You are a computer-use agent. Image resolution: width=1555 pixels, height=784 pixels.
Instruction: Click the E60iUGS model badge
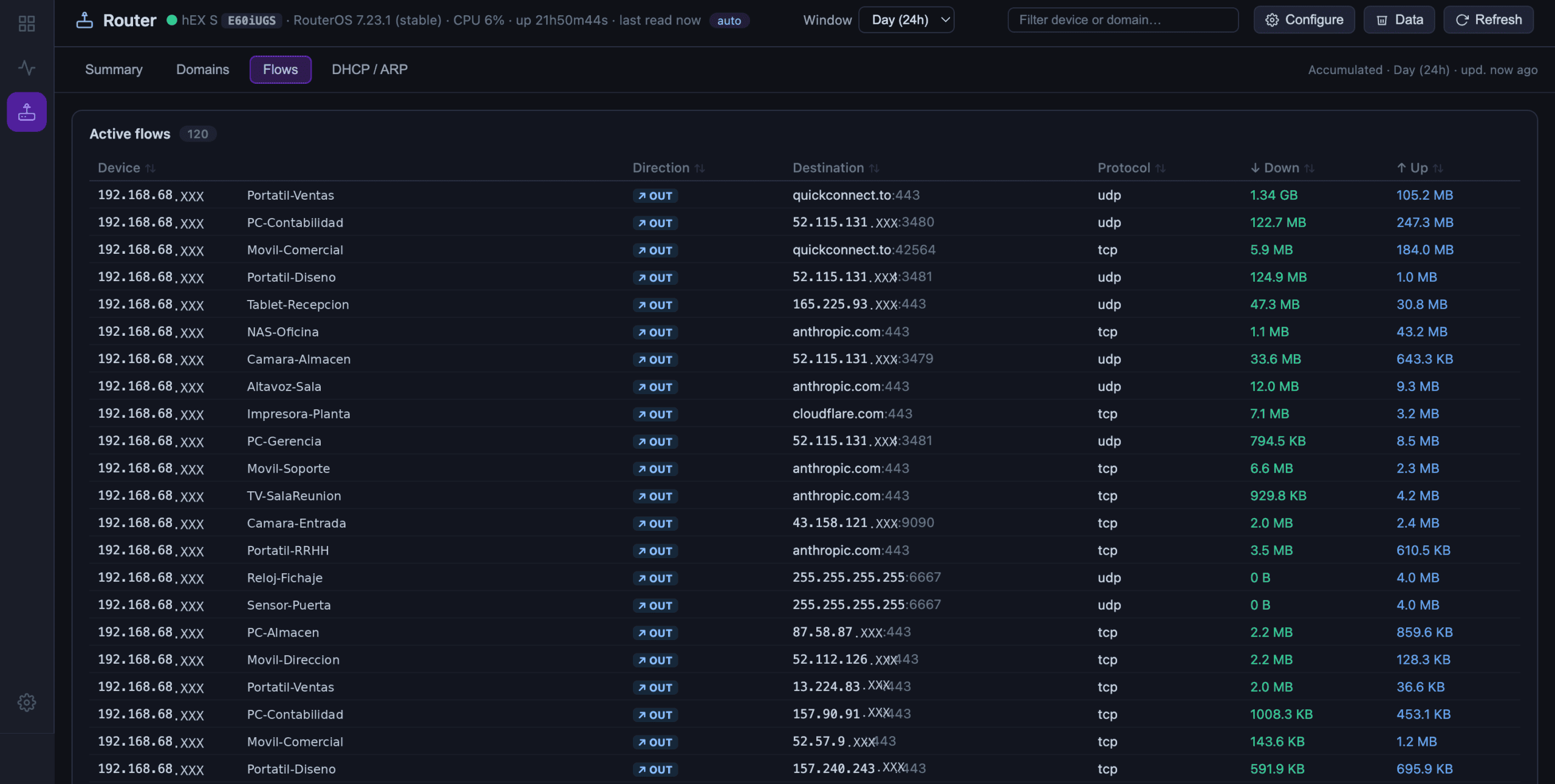(x=251, y=21)
